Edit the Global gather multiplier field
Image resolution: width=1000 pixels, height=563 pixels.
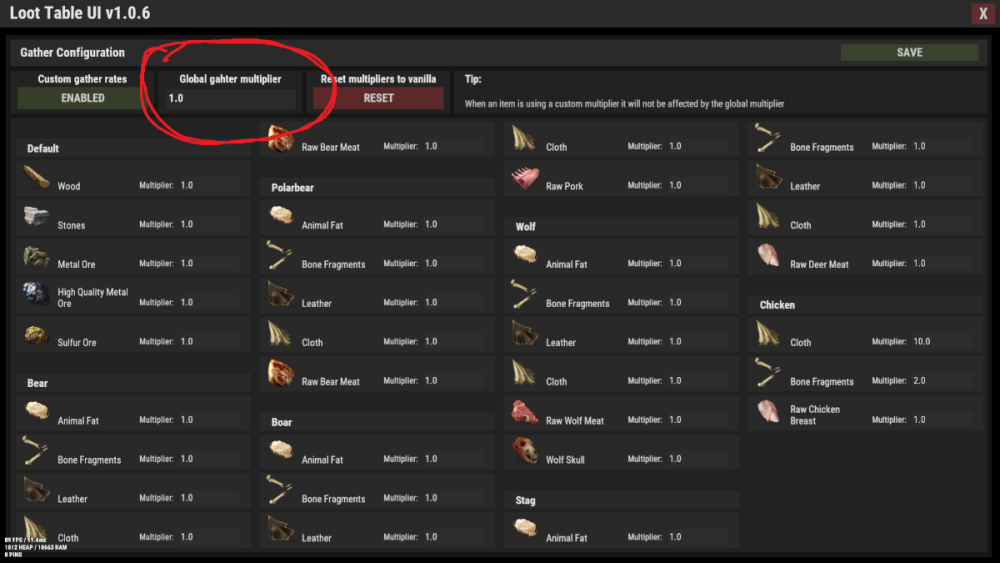pyautogui.click(x=230, y=98)
